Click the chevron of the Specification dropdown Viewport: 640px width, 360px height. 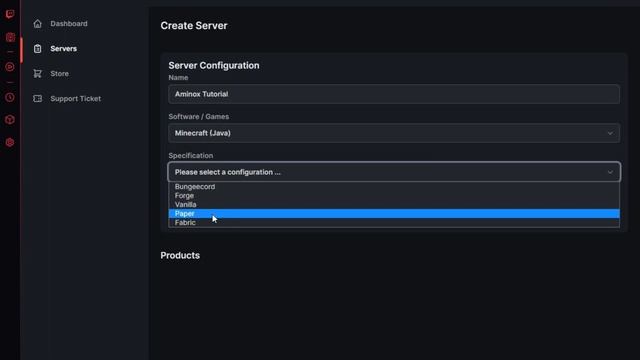click(610, 172)
